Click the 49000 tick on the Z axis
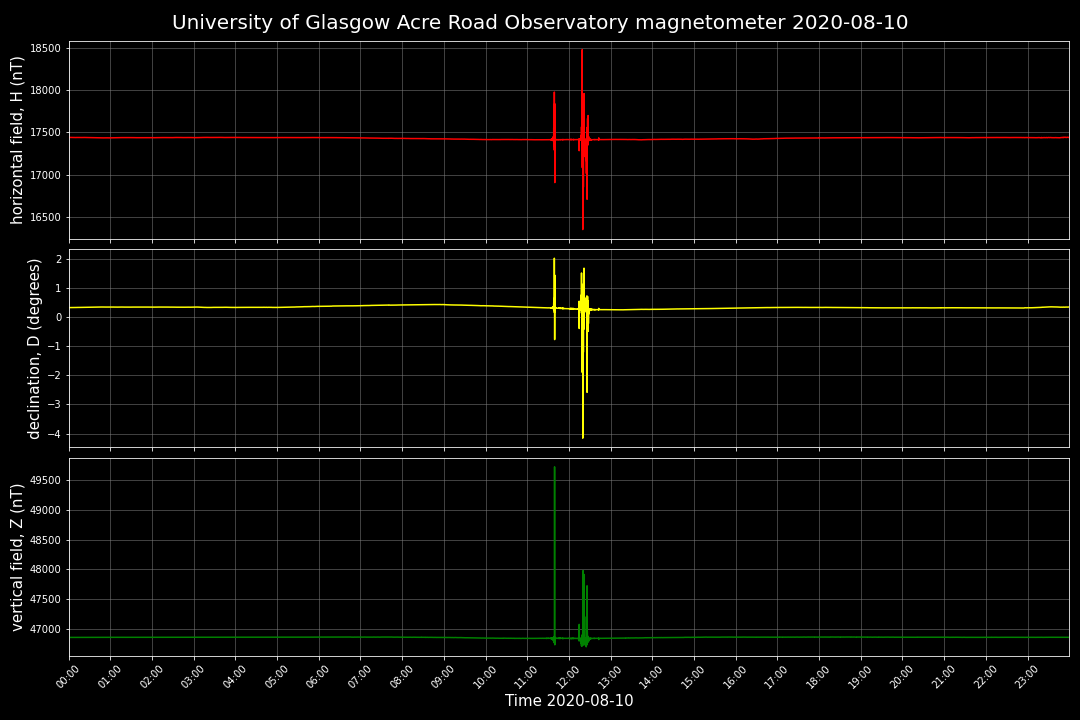The image size is (1080, 720). pos(46,511)
